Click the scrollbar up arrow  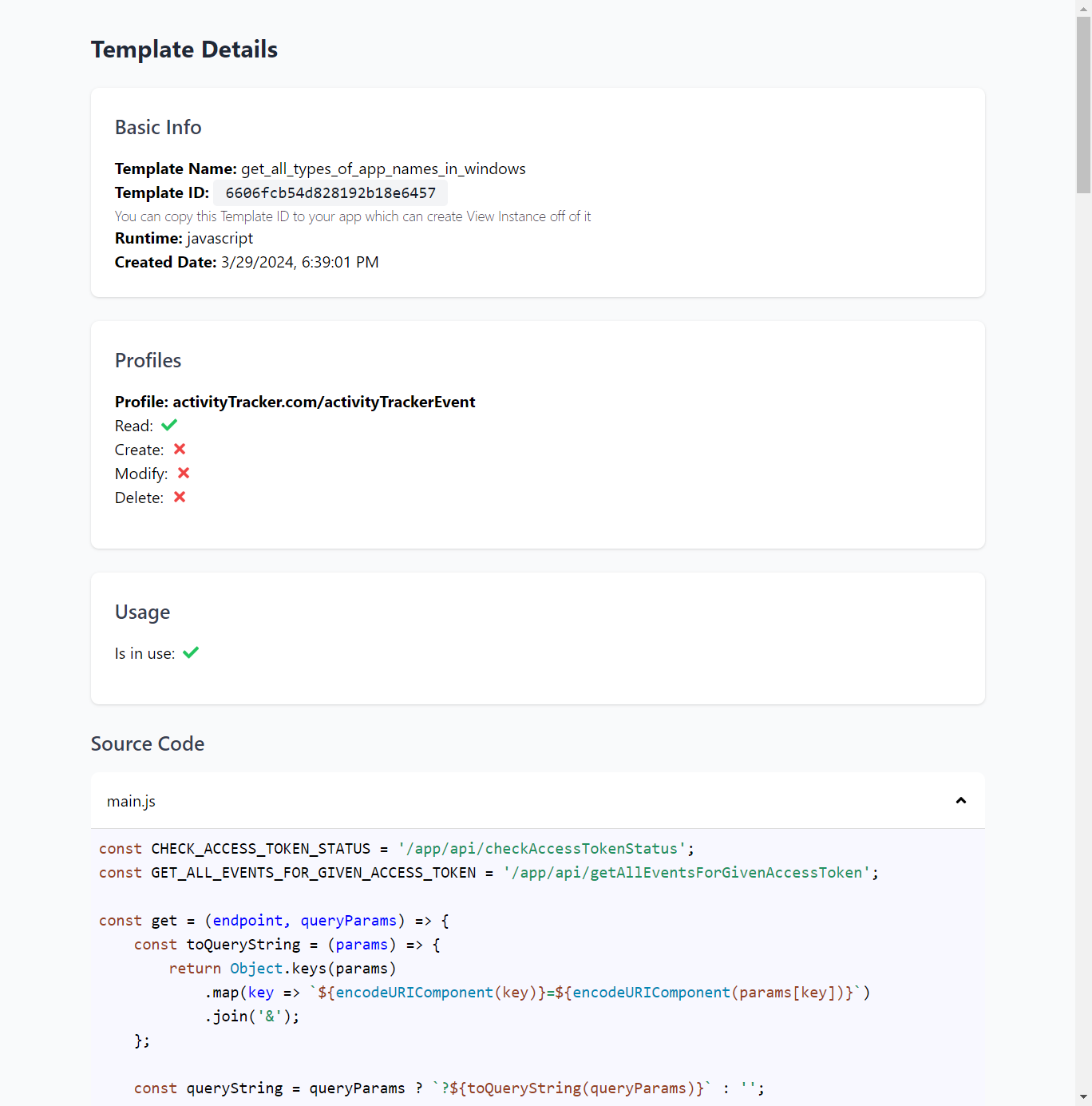tap(1083, 8)
